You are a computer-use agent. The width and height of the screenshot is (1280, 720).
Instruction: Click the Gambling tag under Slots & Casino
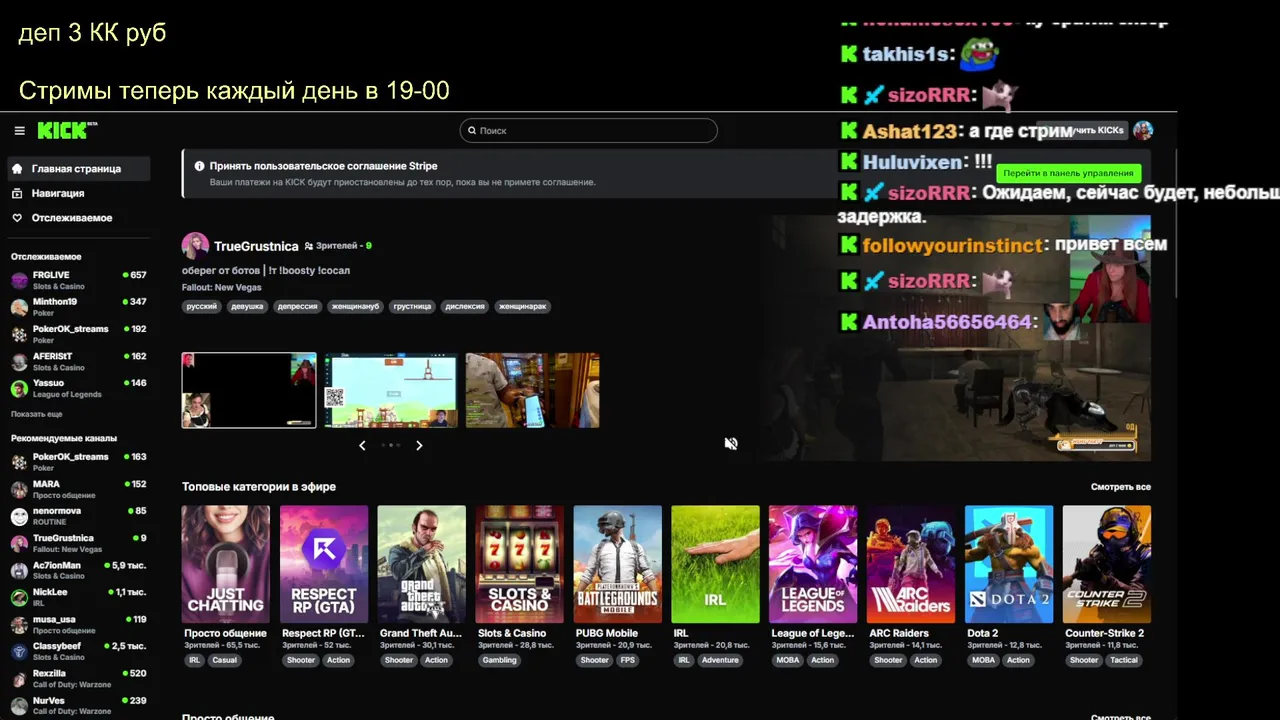tap(499, 660)
